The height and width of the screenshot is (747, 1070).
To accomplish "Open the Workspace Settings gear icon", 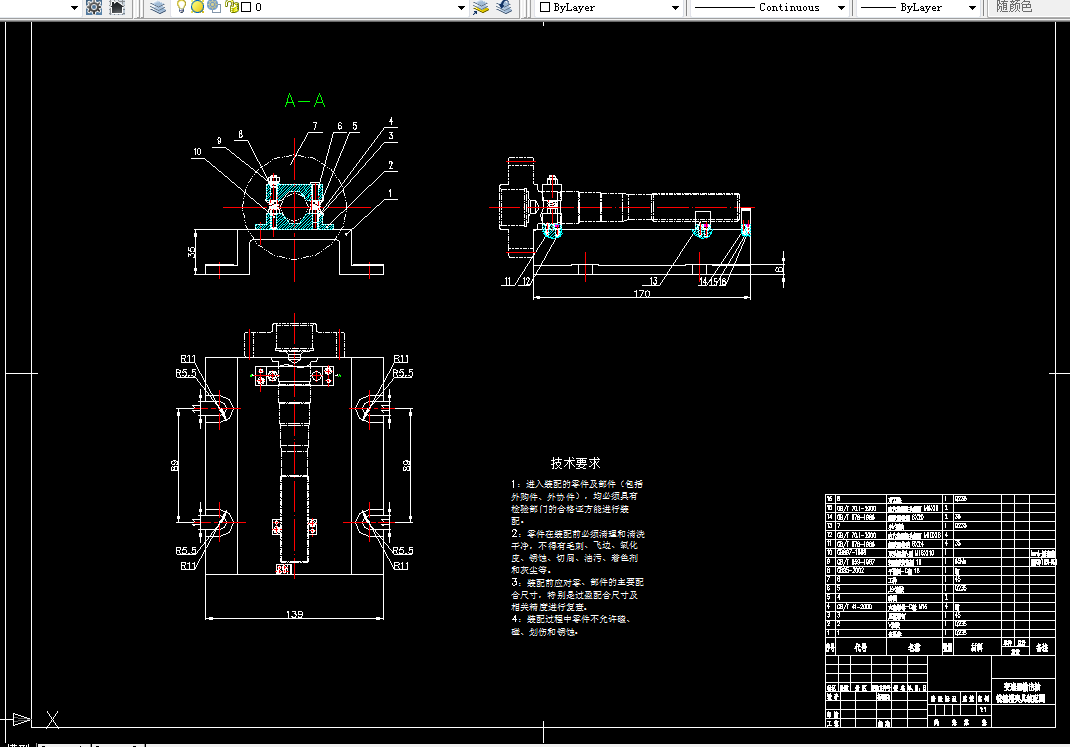I will 94,8.
